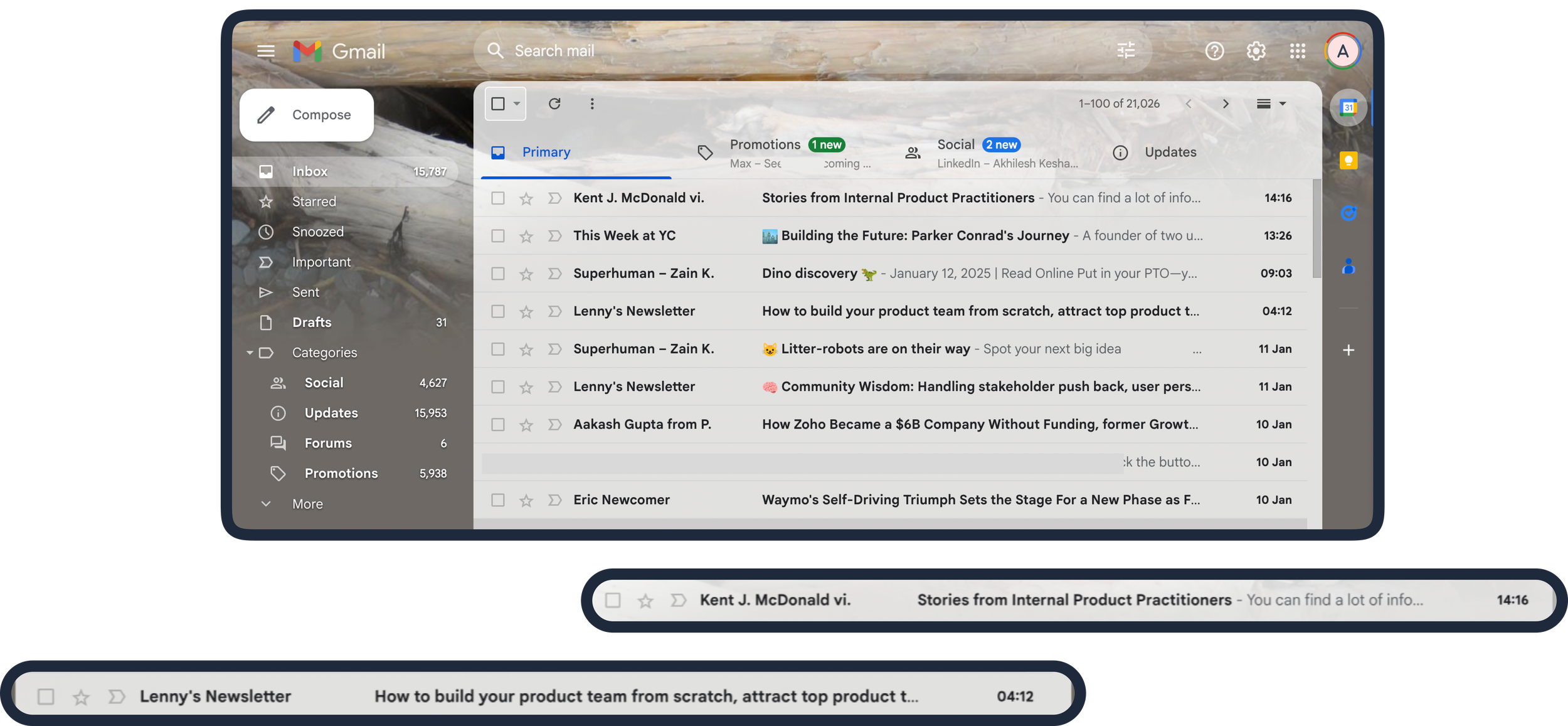Open search filter options icon
The height and width of the screenshot is (726, 1568).
1126,51
